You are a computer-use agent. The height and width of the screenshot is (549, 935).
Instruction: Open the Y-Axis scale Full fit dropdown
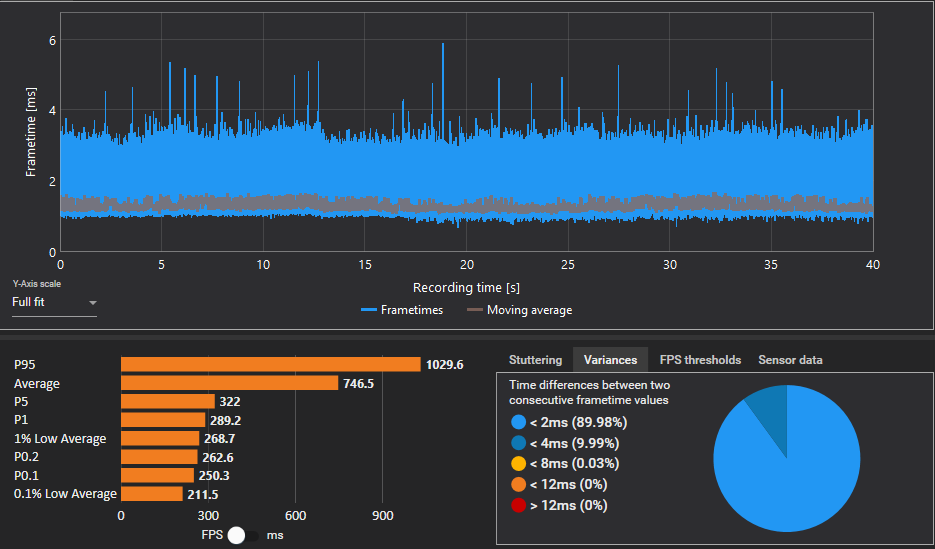pos(54,303)
